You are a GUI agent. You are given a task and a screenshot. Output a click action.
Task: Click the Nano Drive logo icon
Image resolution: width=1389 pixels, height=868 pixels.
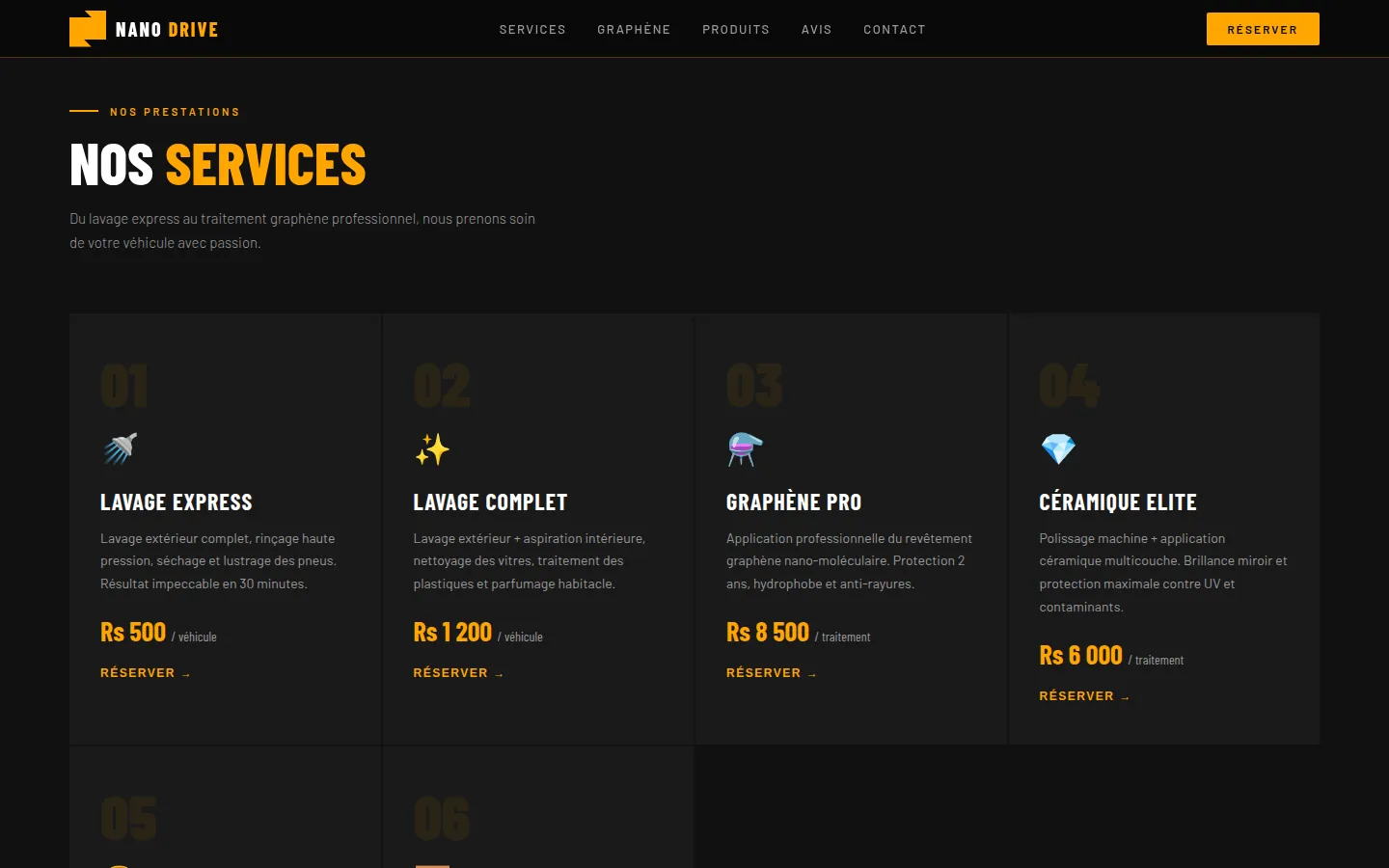click(88, 29)
